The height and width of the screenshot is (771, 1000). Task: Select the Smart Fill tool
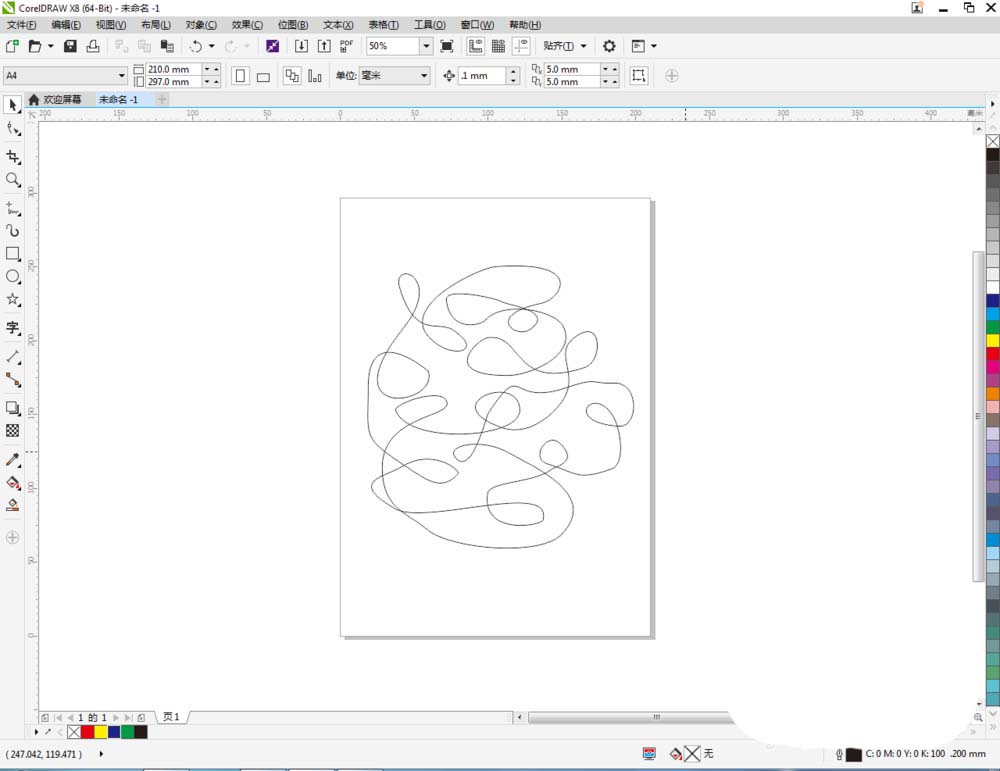pos(12,506)
